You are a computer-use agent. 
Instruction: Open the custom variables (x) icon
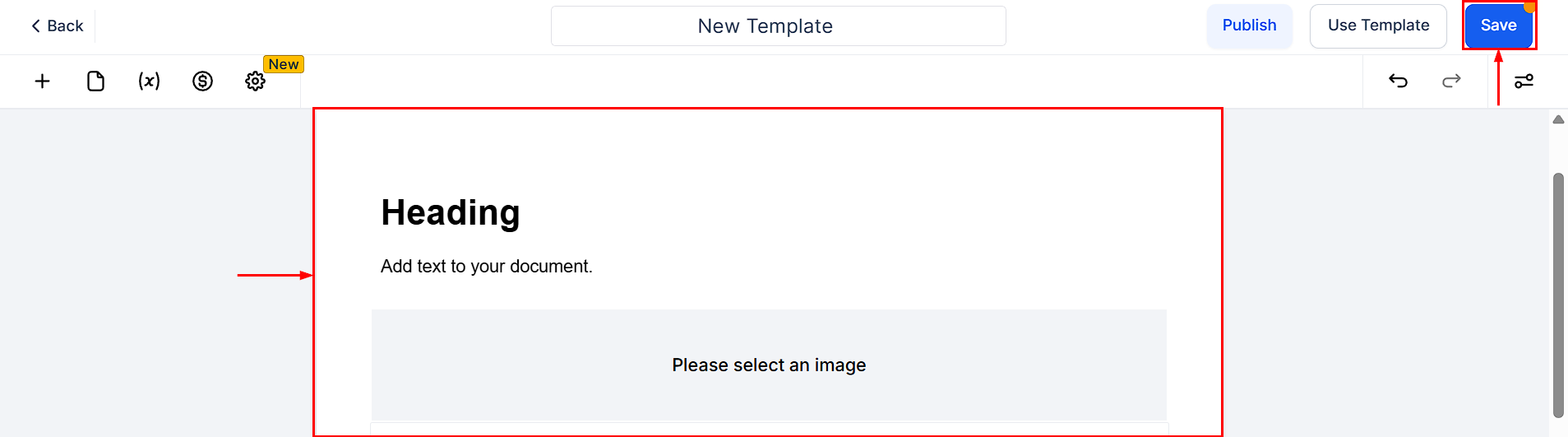(x=149, y=81)
